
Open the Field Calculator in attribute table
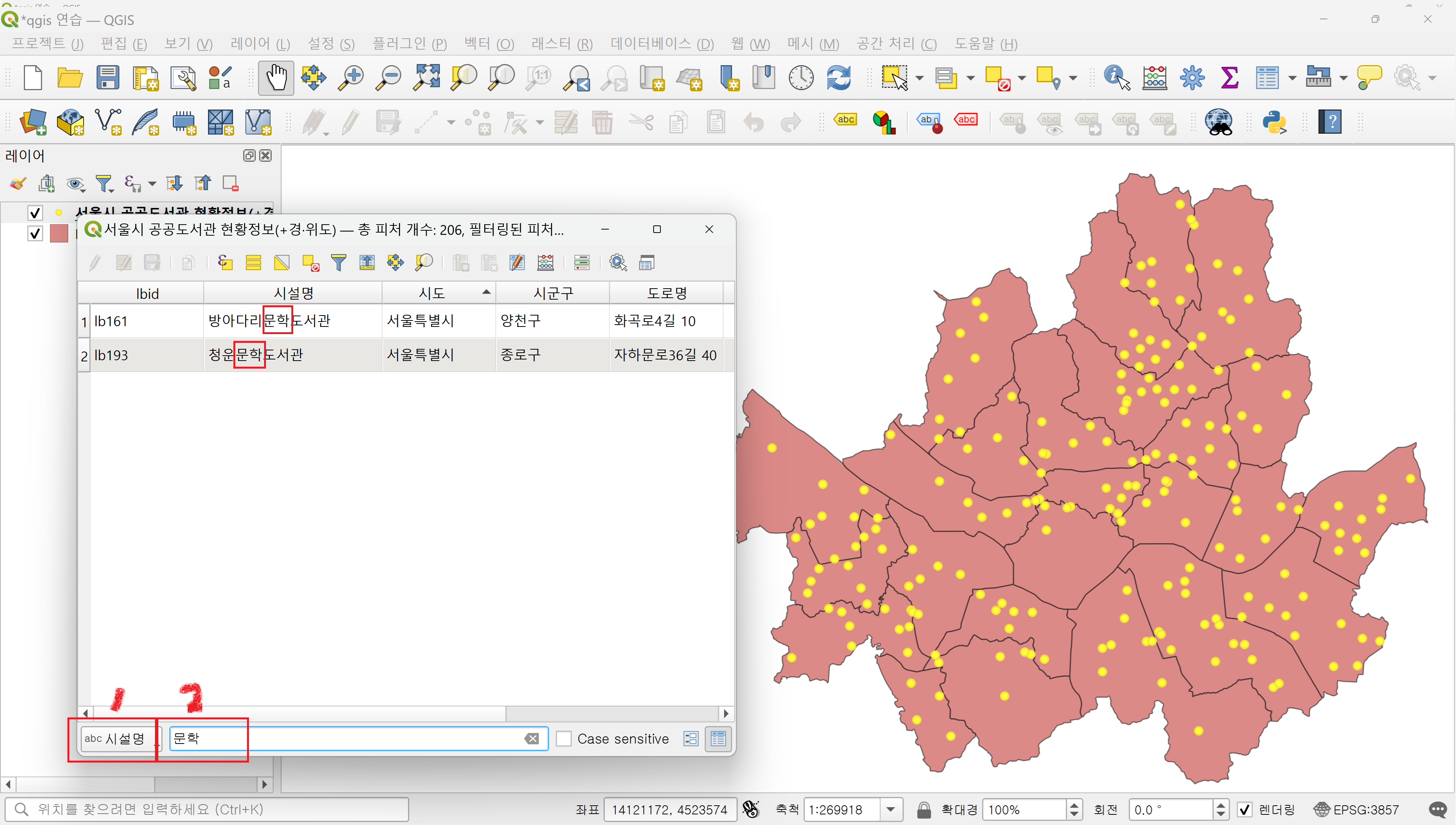pos(545,263)
